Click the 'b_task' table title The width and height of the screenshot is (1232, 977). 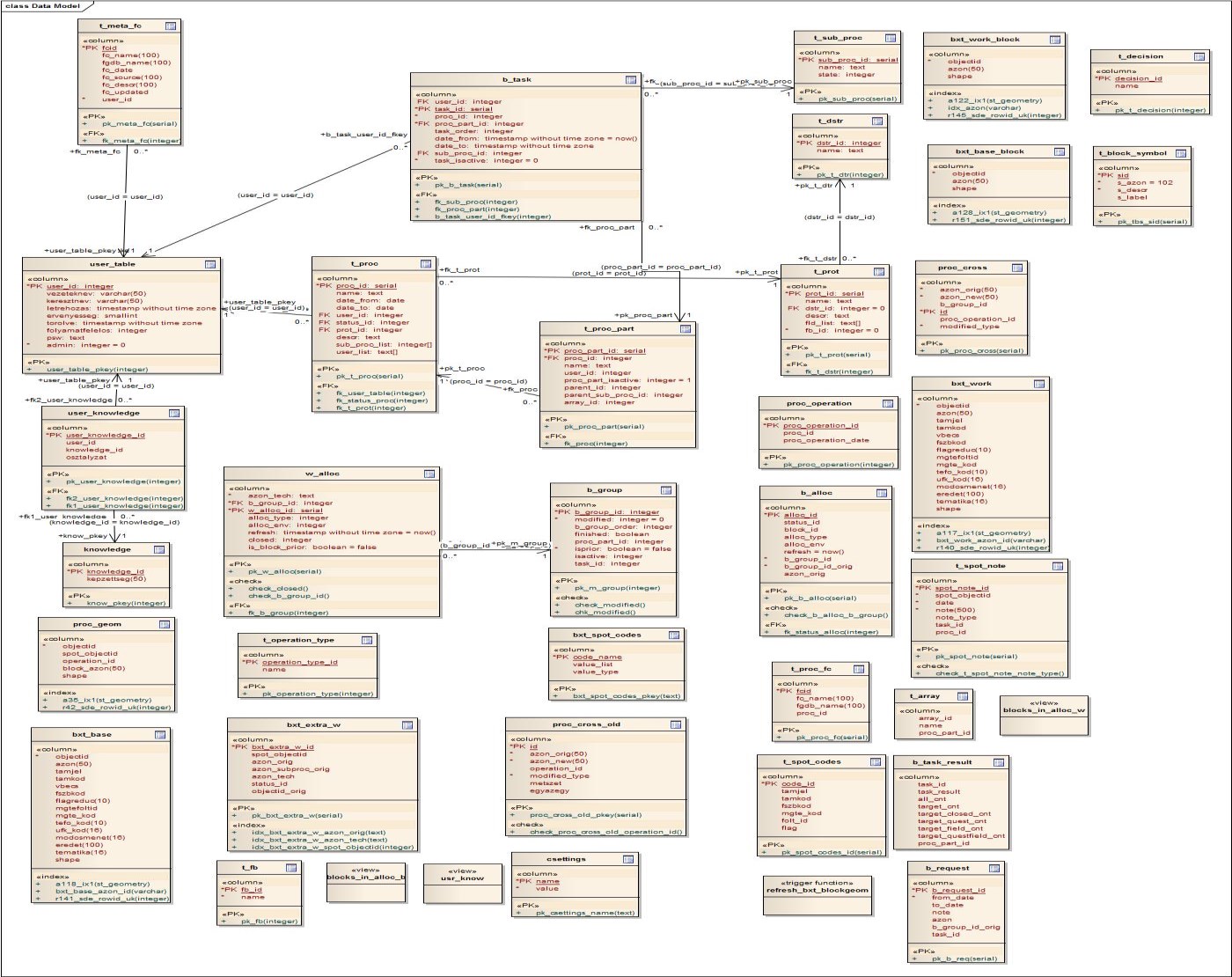(x=517, y=80)
